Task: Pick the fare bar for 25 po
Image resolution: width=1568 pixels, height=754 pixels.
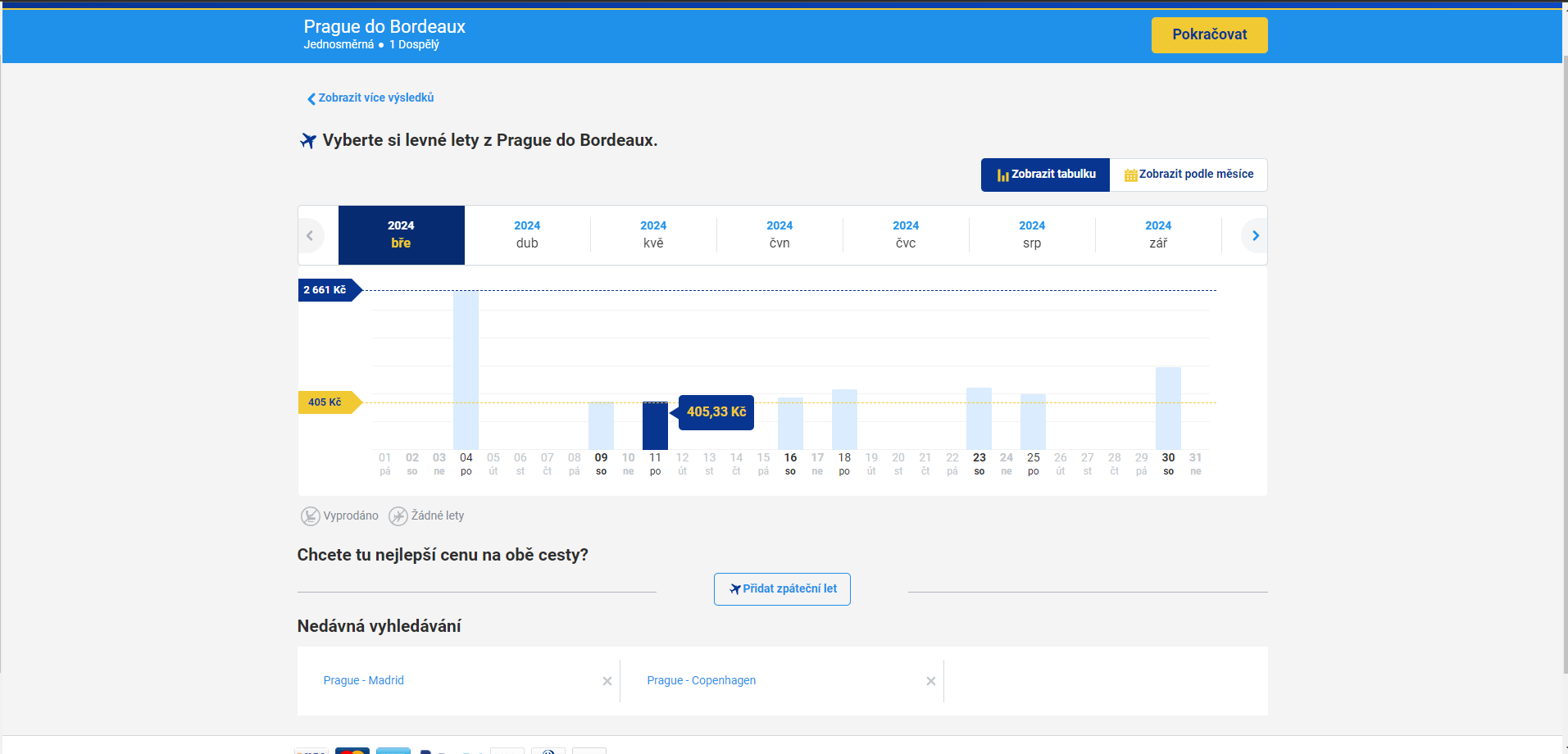Action: [1033, 421]
